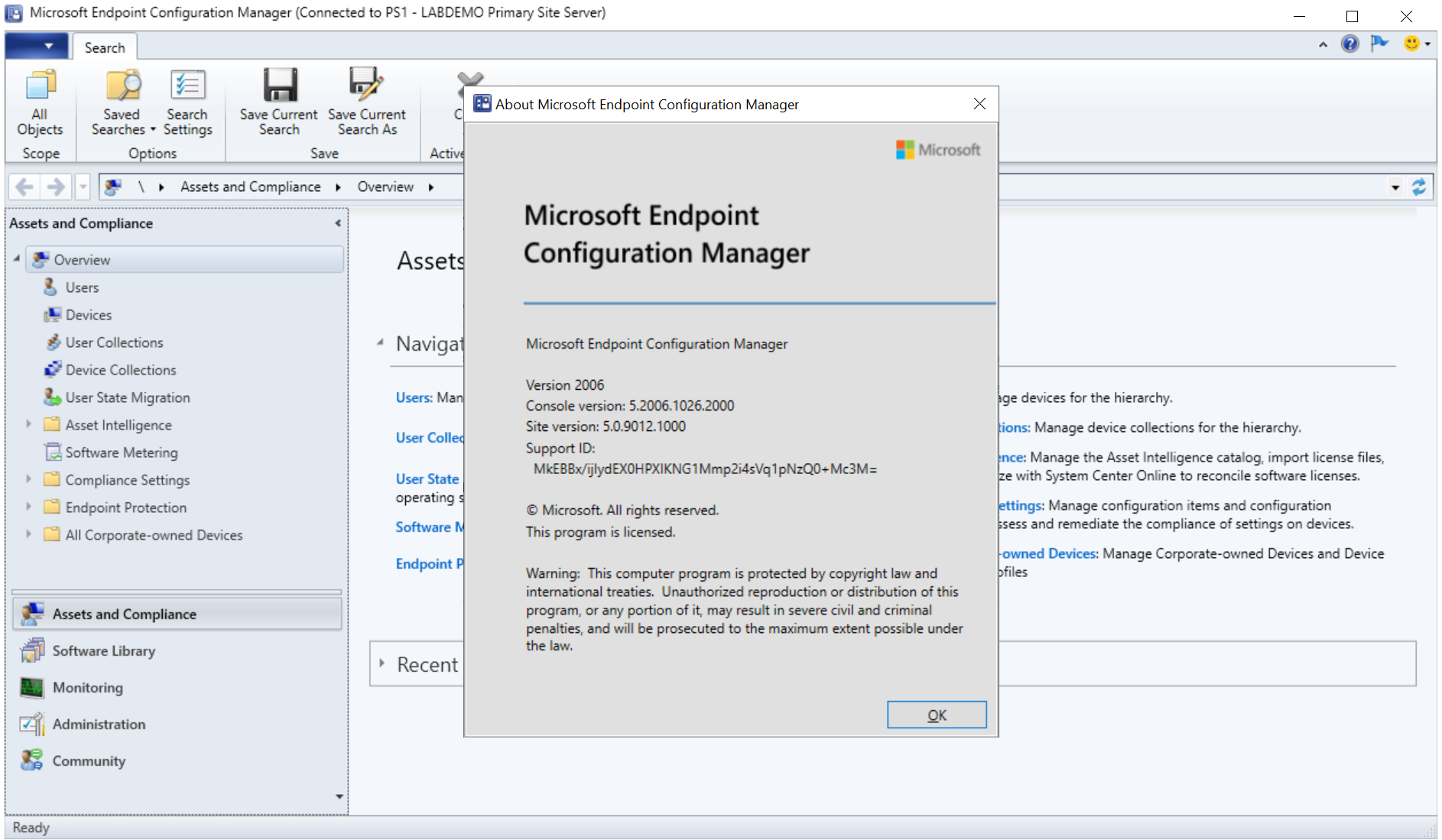The height and width of the screenshot is (840, 1442).
Task: Expand the Endpoint Protection folder
Action: click(x=28, y=507)
